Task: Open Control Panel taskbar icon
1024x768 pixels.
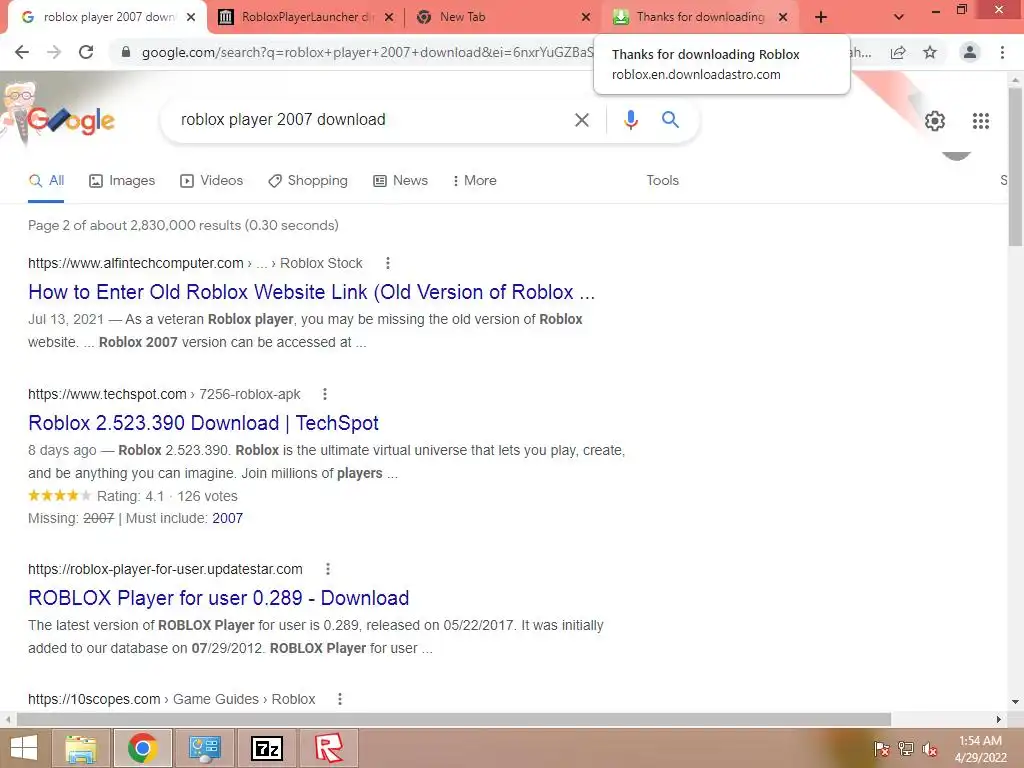Action: (x=204, y=748)
